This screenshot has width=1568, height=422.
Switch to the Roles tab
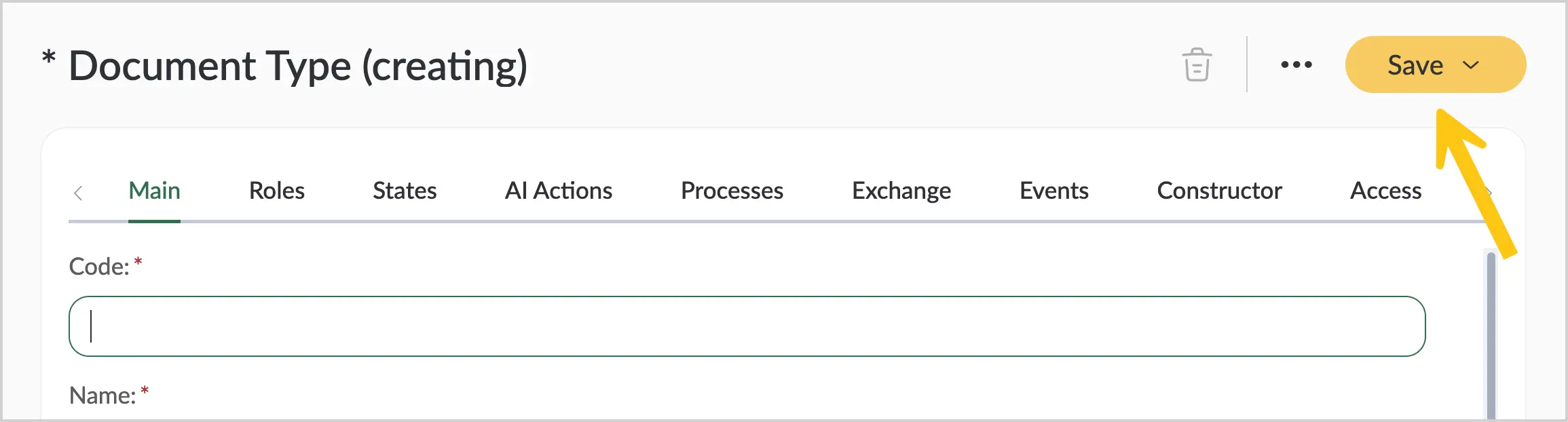277,191
